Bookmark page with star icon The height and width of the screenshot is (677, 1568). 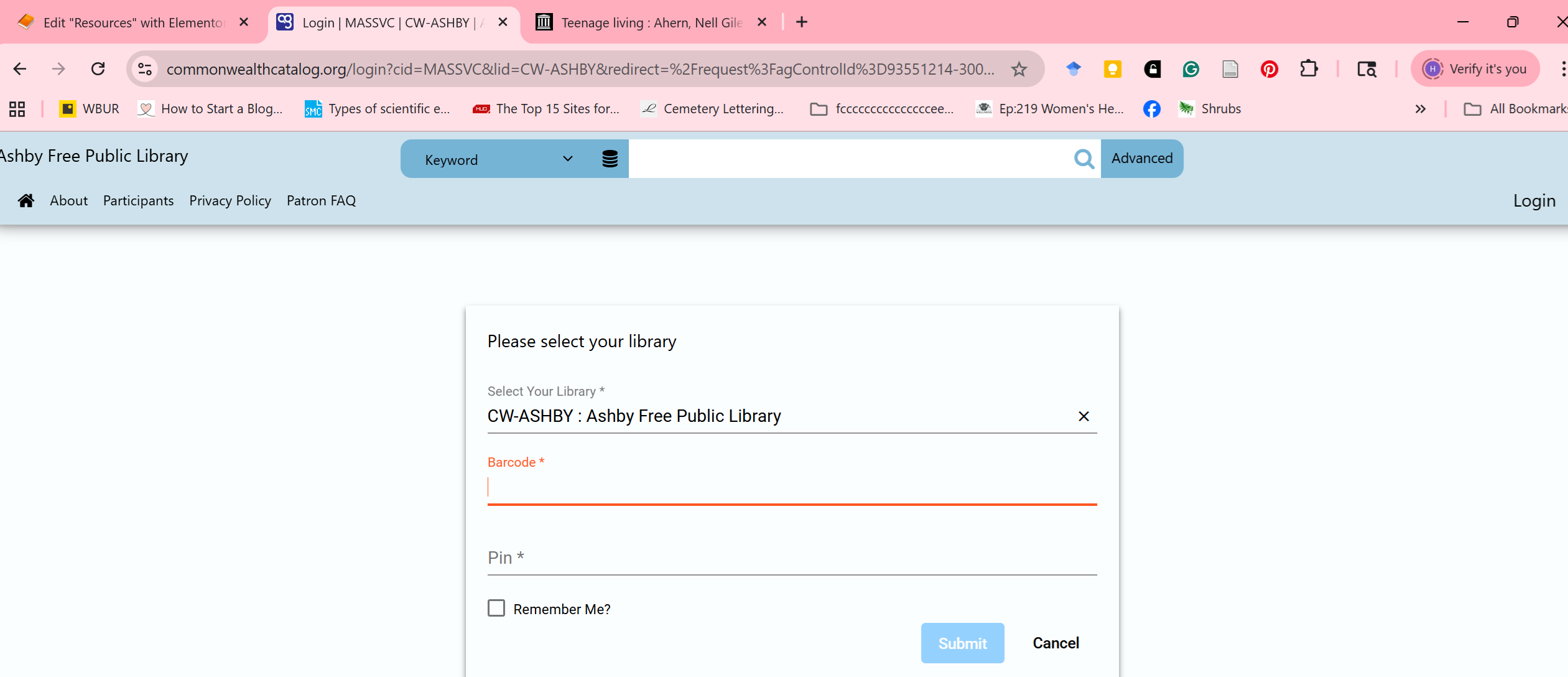(1019, 69)
